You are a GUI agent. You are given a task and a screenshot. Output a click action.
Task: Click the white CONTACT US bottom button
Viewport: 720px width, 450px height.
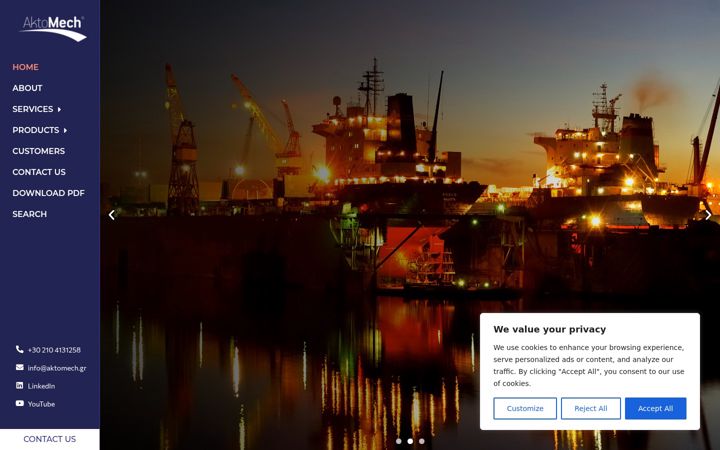pyautogui.click(x=50, y=439)
